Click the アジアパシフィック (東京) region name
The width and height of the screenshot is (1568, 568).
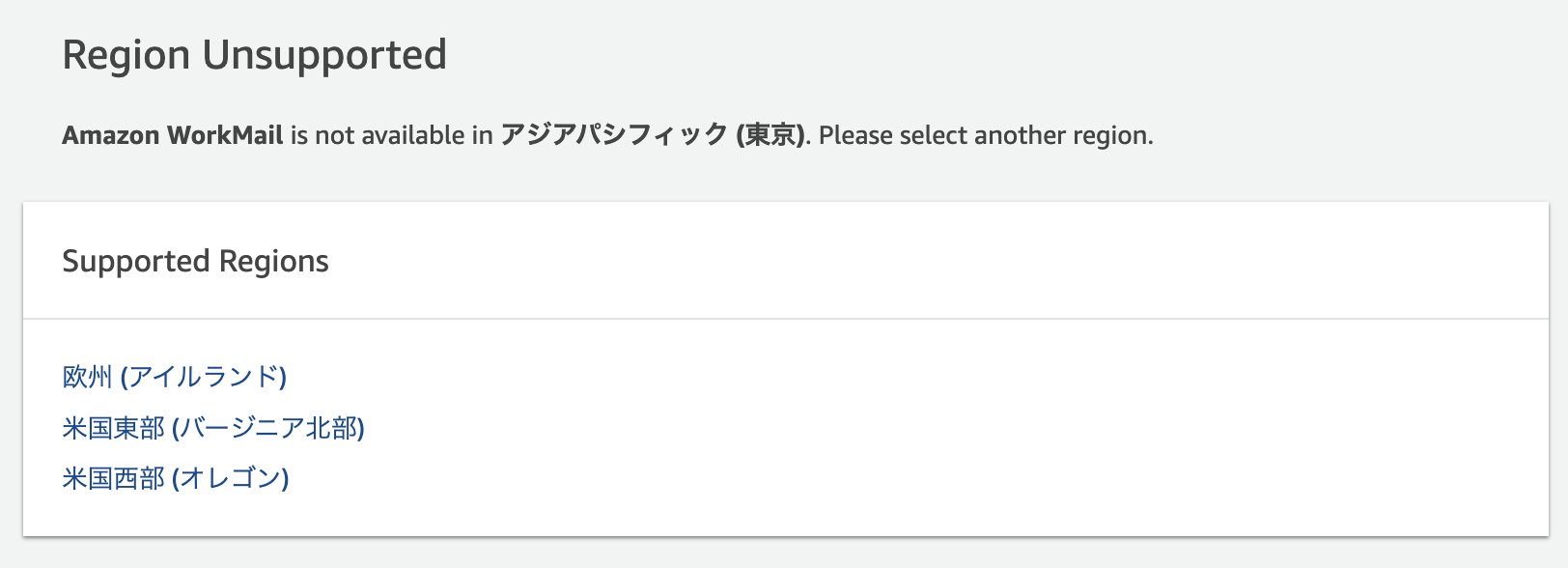(x=653, y=135)
